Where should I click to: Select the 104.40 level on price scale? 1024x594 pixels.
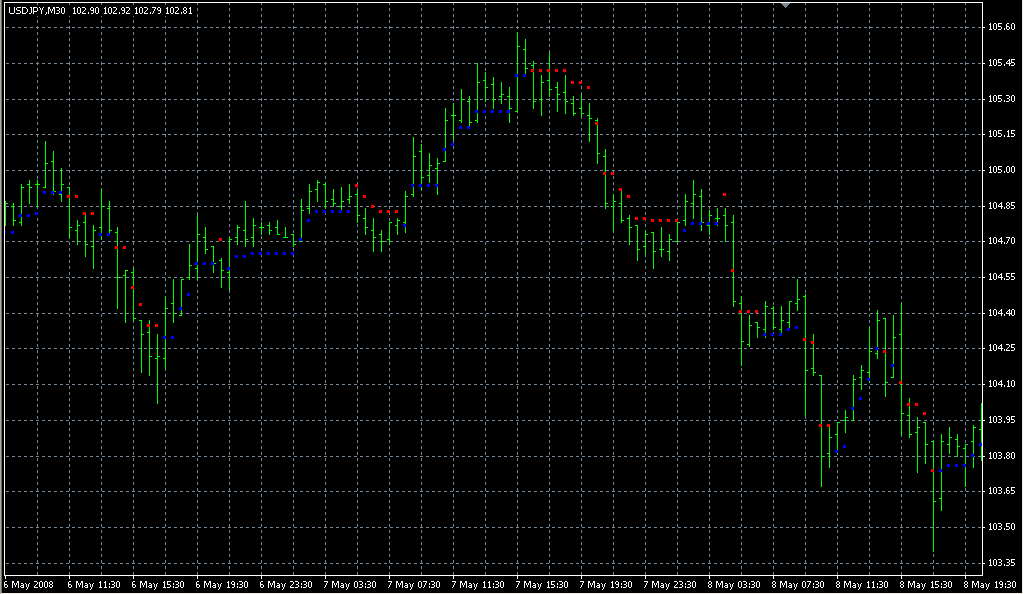point(1003,313)
